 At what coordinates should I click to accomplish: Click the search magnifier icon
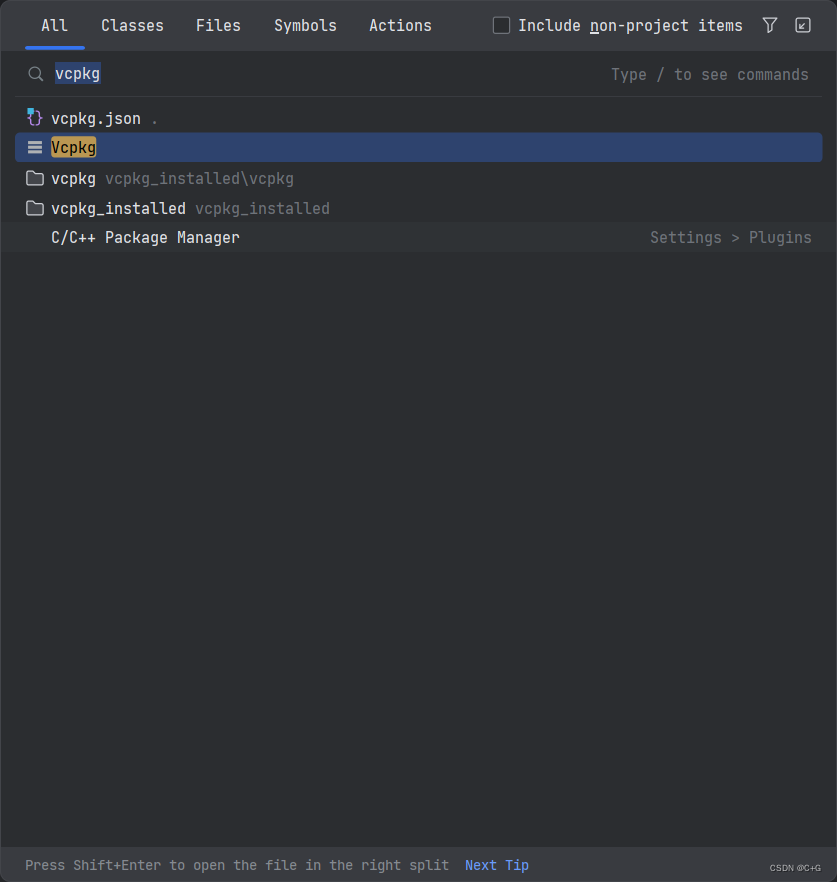point(36,74)
